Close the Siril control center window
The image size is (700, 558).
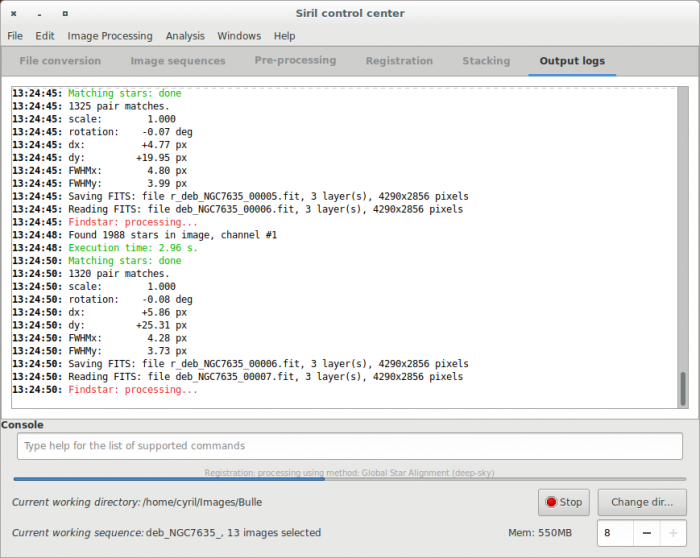pyautogui.click(x=14, y=13)
